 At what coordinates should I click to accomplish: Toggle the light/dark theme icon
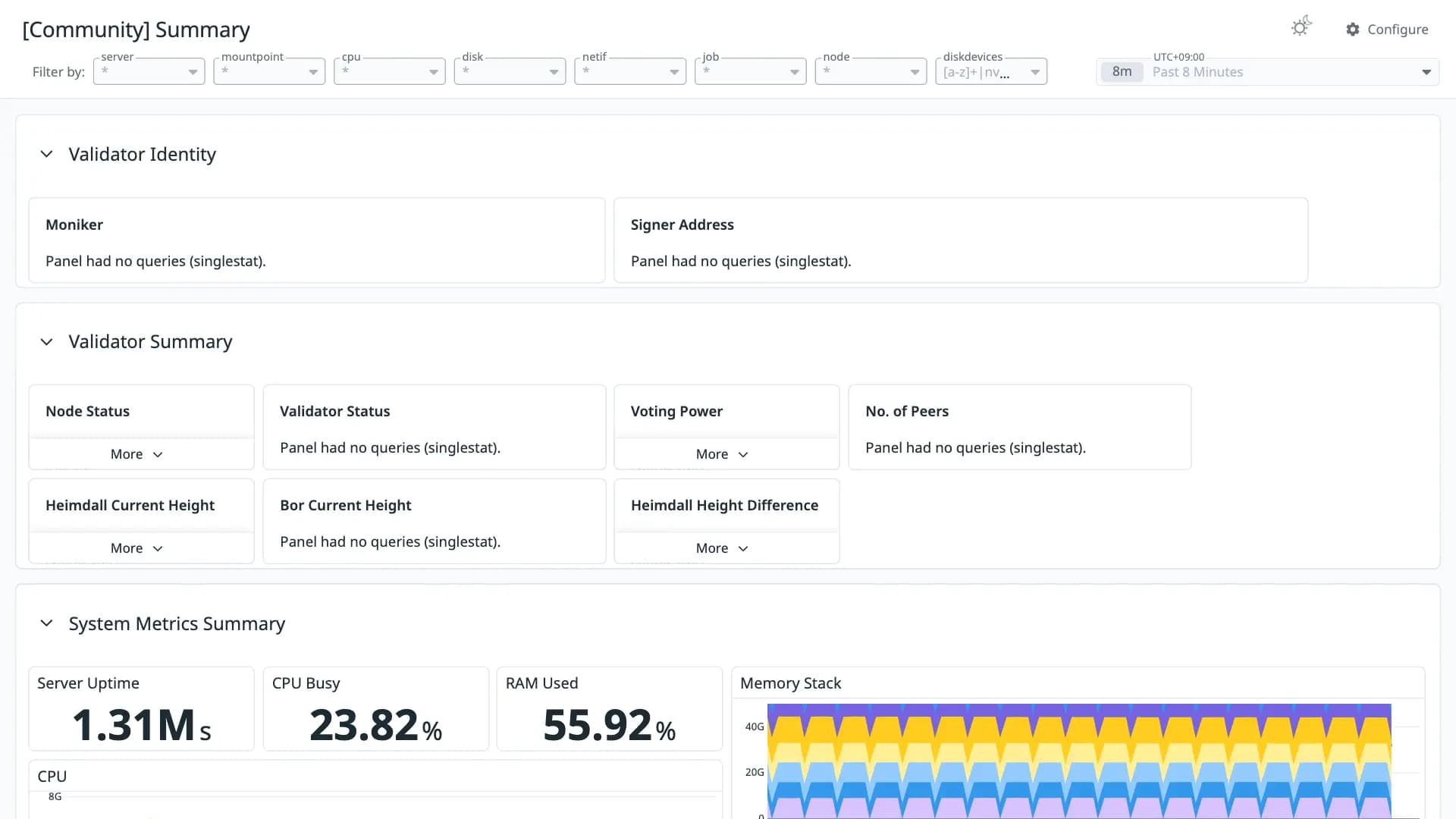tap(1301, 27)
